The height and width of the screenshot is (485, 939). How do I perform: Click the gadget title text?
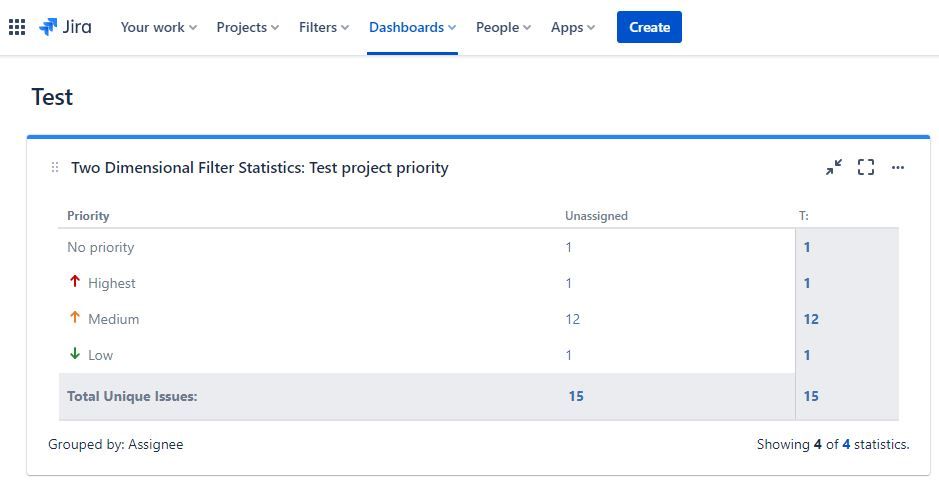coord(259,167)
